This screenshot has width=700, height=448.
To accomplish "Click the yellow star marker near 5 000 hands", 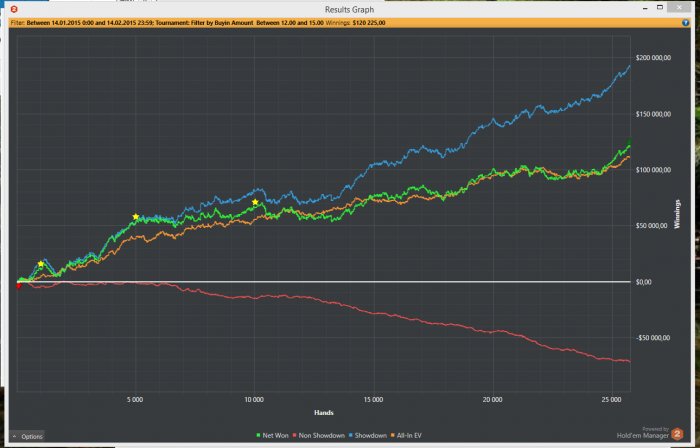I will 136,217.
